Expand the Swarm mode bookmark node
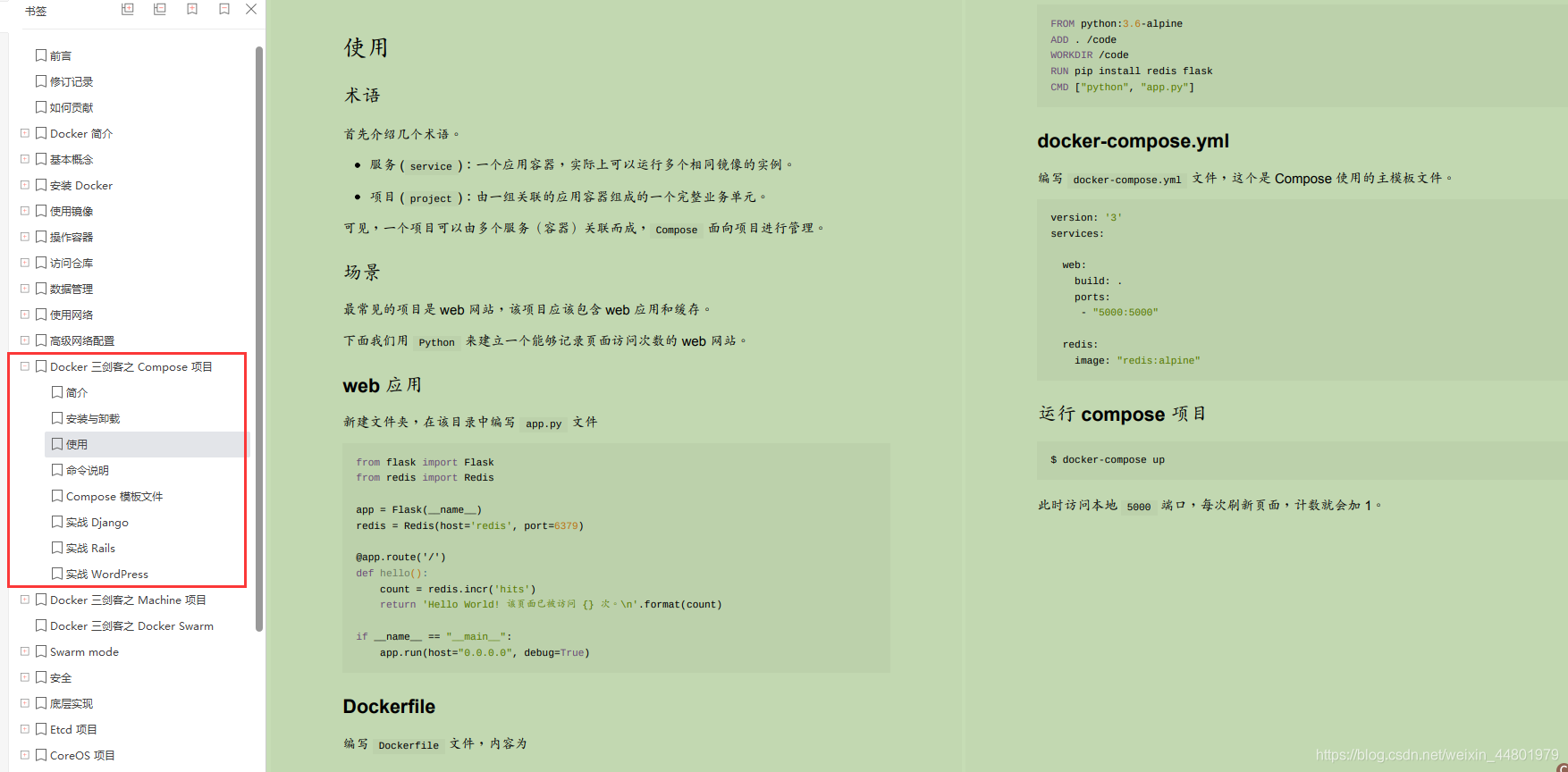 [x=25, y=651]
